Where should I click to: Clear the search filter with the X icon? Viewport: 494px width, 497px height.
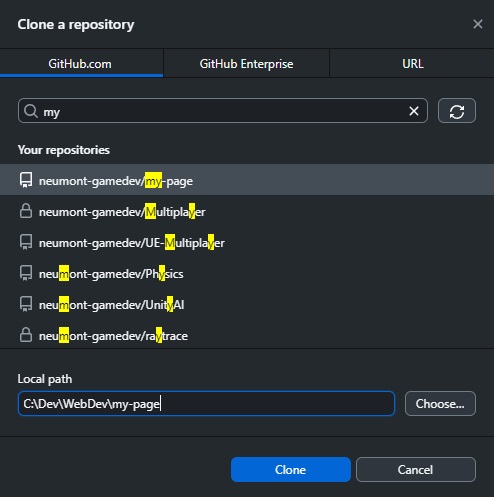tap(414, 111)
